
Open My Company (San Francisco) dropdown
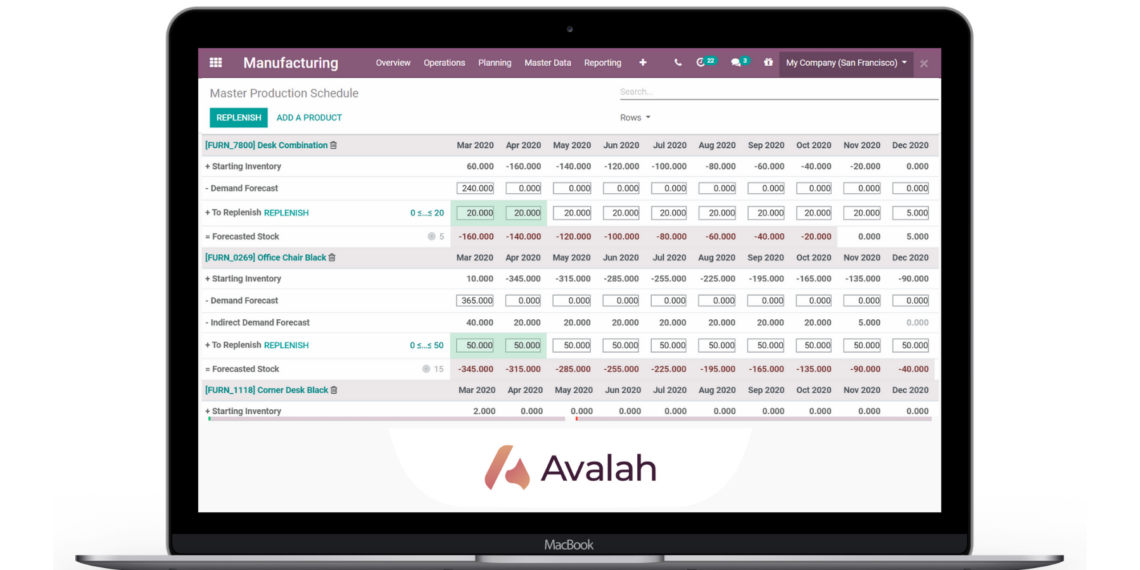[x=846, y=63]
